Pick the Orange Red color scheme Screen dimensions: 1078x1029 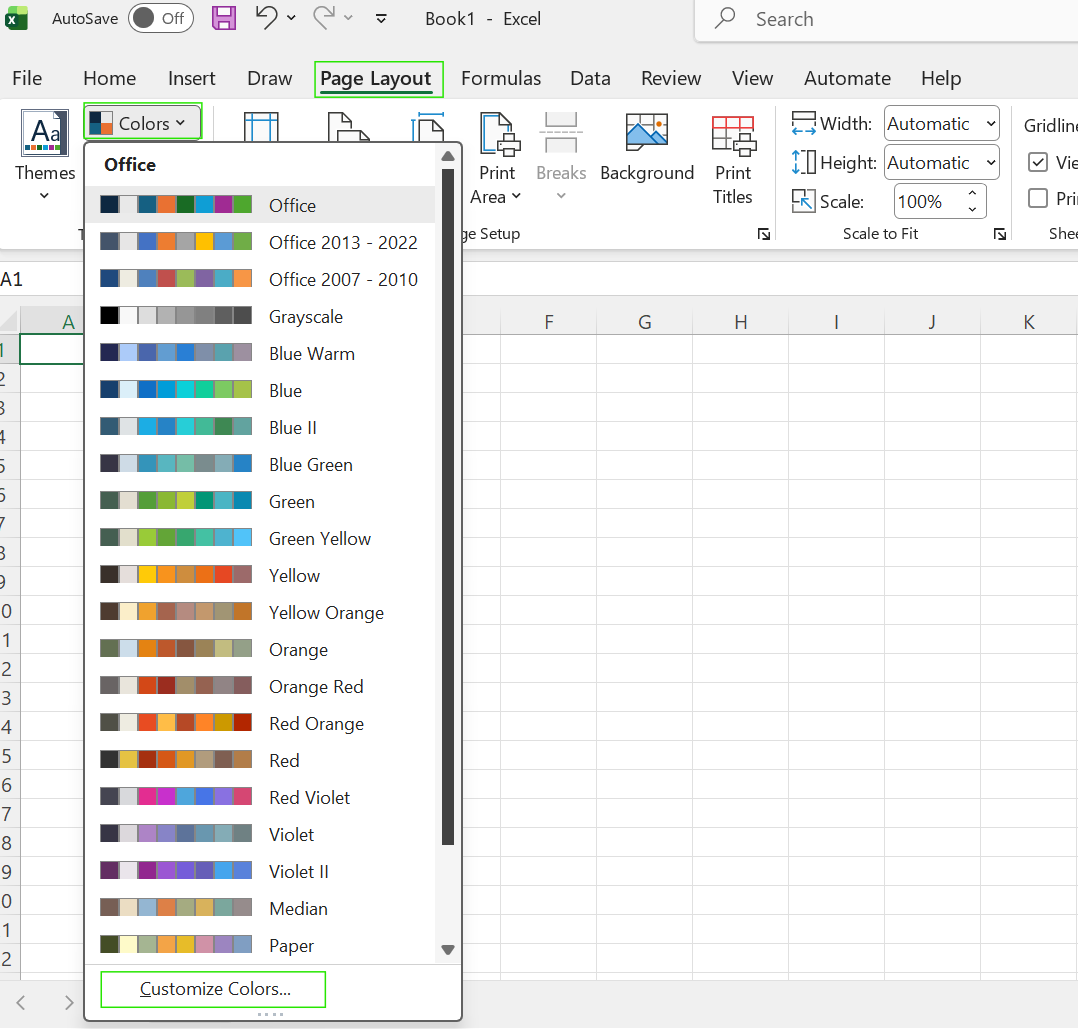point(261,687)
